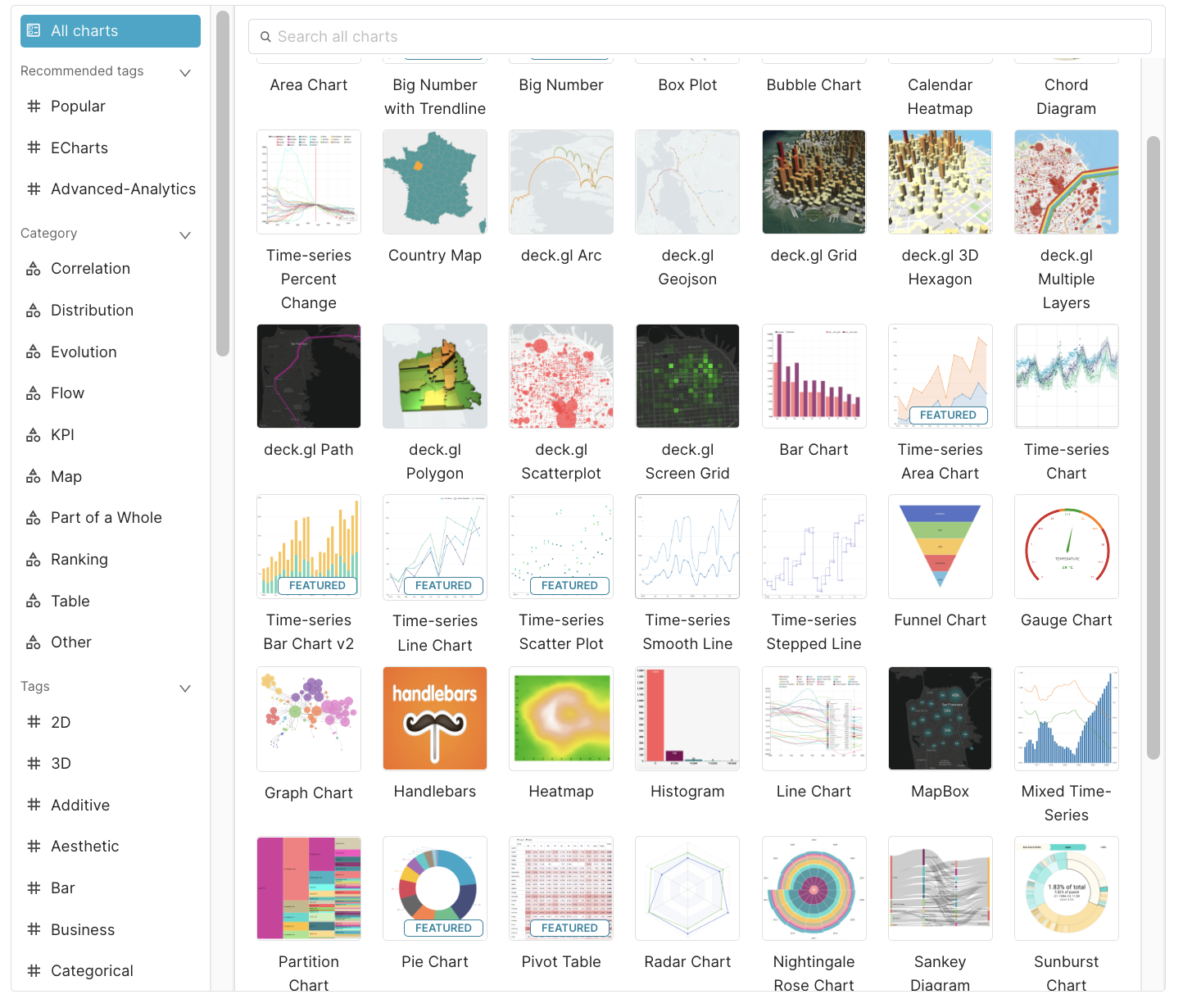The width and height of the screenshot is (1183, 1008).
Task: Collapse the Tags section chevron
Action: pyautogui.click(x=185, y=688)
